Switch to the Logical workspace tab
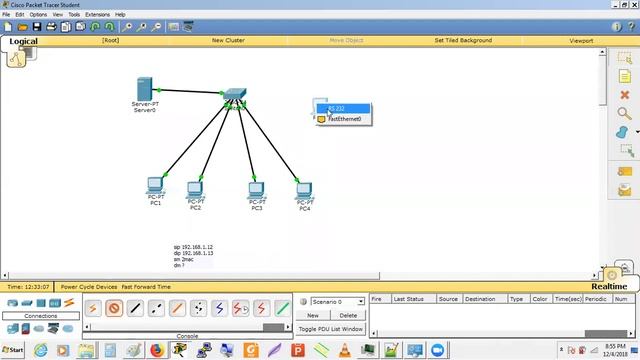 click(23, 41)
